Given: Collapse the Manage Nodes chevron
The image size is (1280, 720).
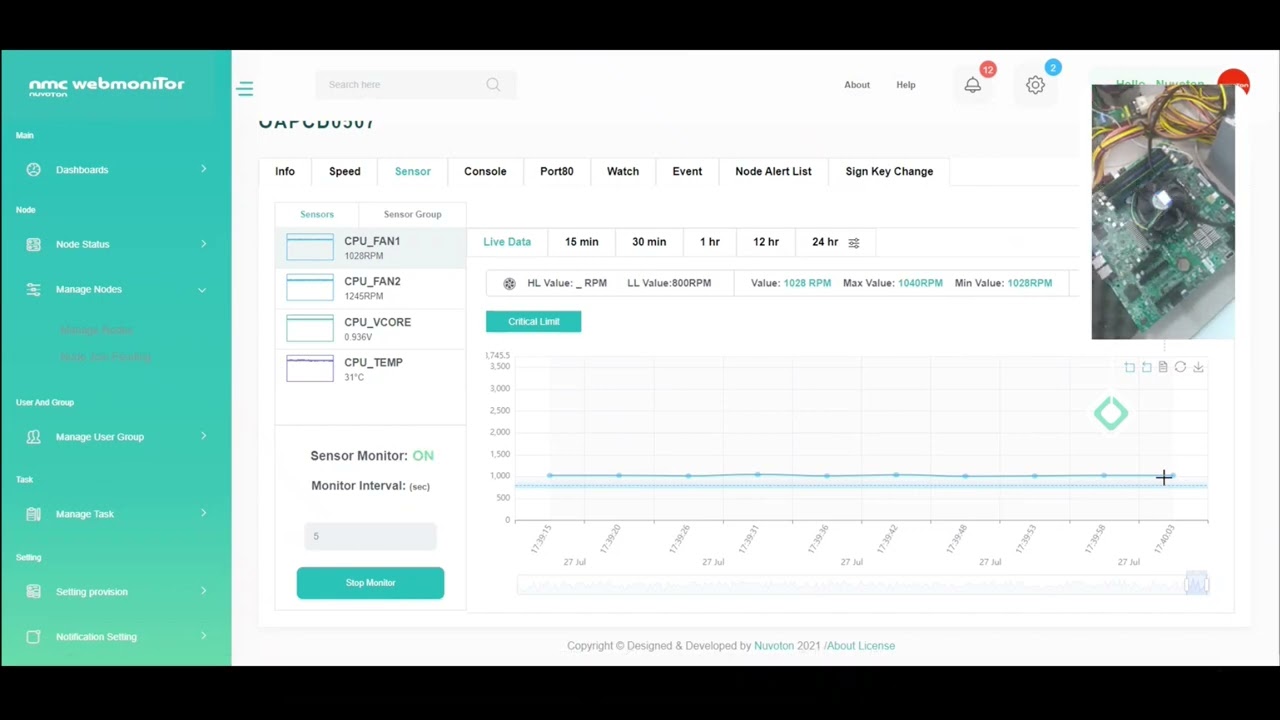Looking at the screenshot, I should coord(202,290).
